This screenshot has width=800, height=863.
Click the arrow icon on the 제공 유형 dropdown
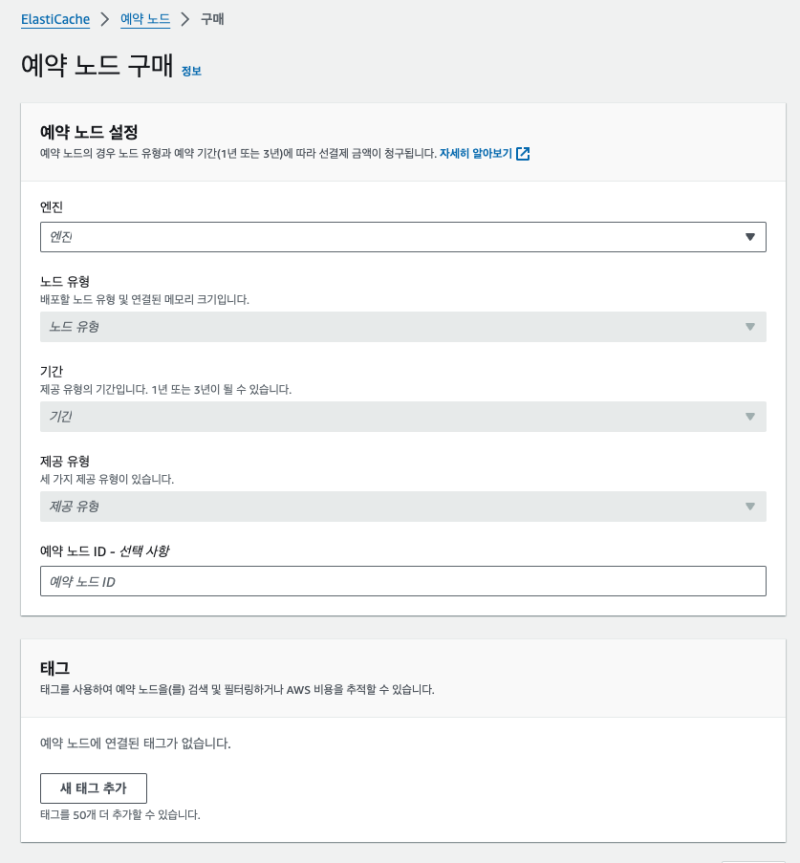click(750, 506)
